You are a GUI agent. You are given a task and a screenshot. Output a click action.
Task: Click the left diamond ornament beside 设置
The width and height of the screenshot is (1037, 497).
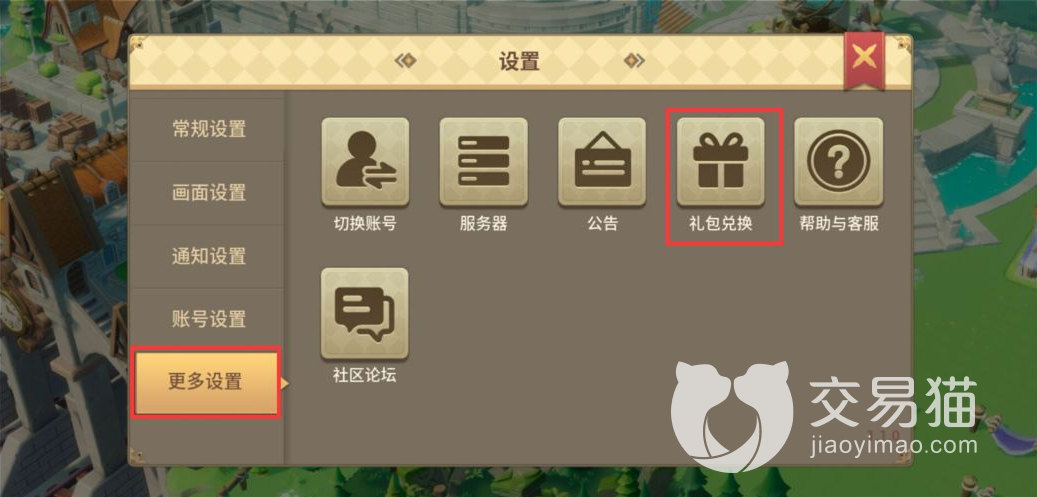click(405, 61)
